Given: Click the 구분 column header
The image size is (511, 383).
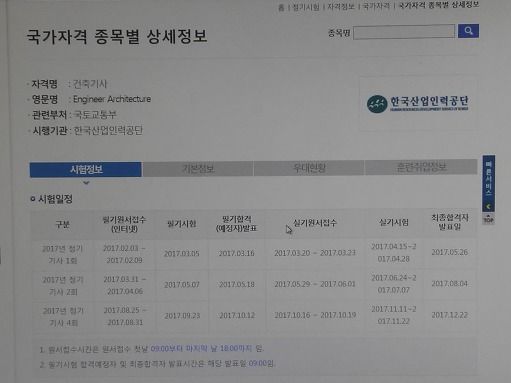Looking at the screenshot, I should [x=62, y=224].
